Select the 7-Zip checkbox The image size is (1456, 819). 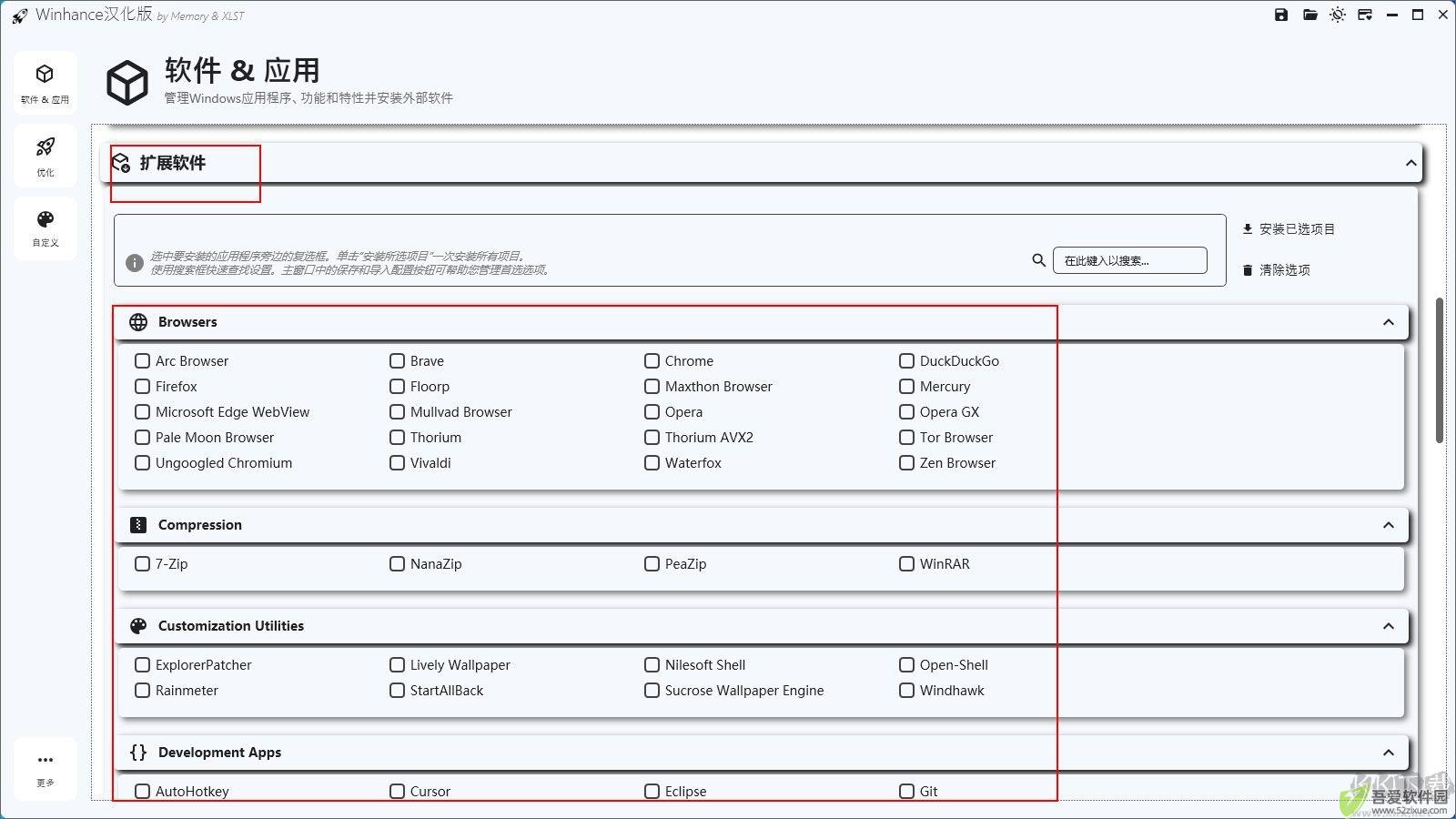pyautogui.click(x=142, y=564)
